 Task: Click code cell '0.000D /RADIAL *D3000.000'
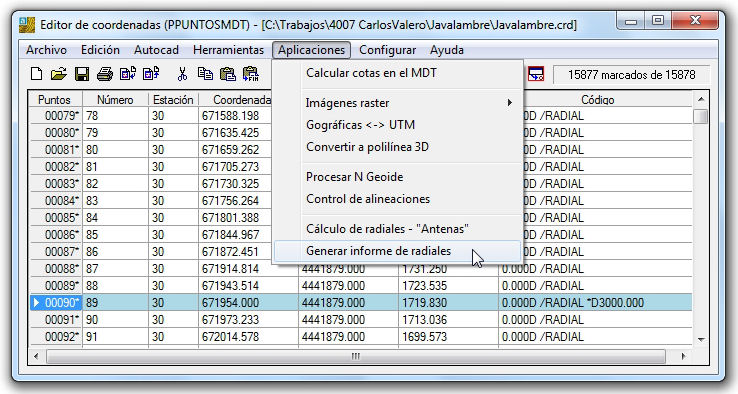595,303
